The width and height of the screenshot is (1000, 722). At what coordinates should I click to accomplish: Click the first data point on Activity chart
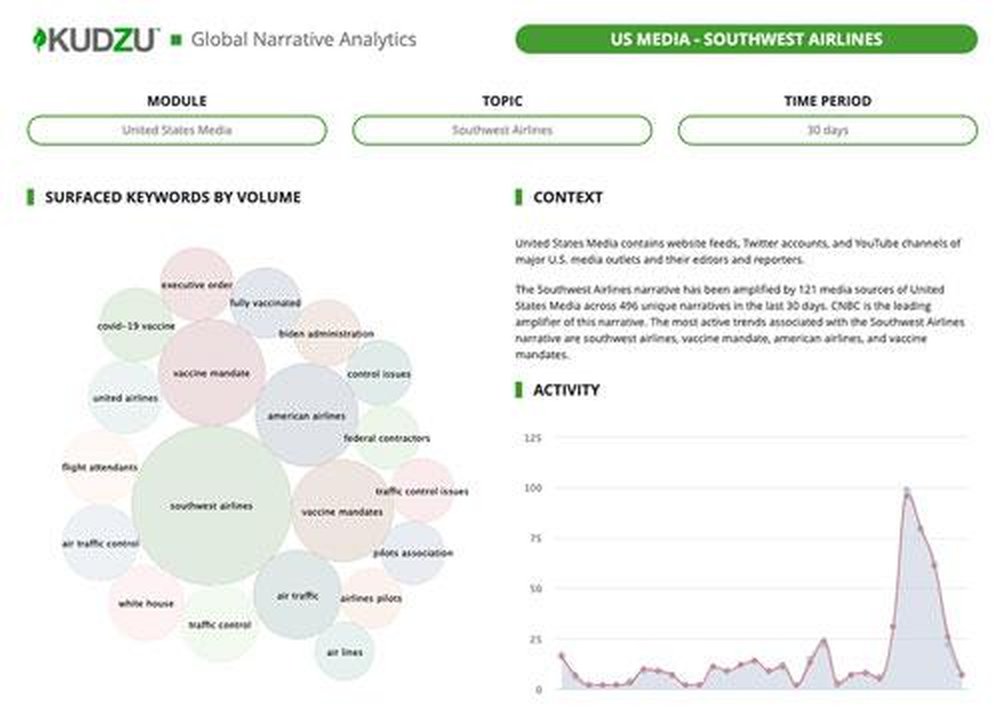pos(561,655)
